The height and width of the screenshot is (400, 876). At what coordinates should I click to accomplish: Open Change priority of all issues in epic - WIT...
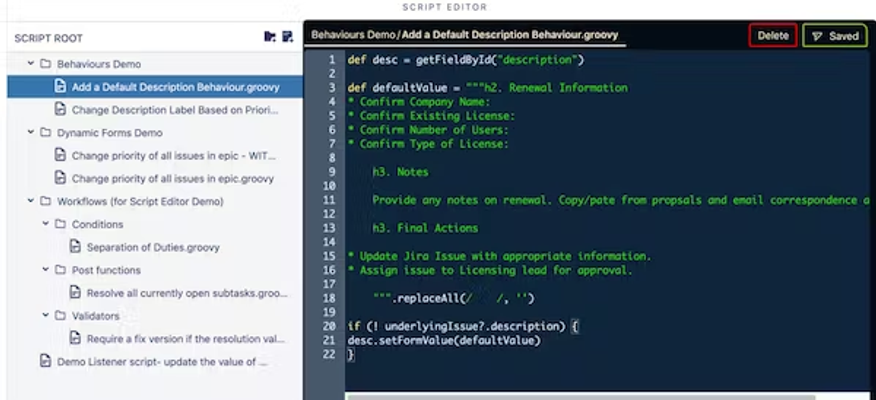[173, 156]
